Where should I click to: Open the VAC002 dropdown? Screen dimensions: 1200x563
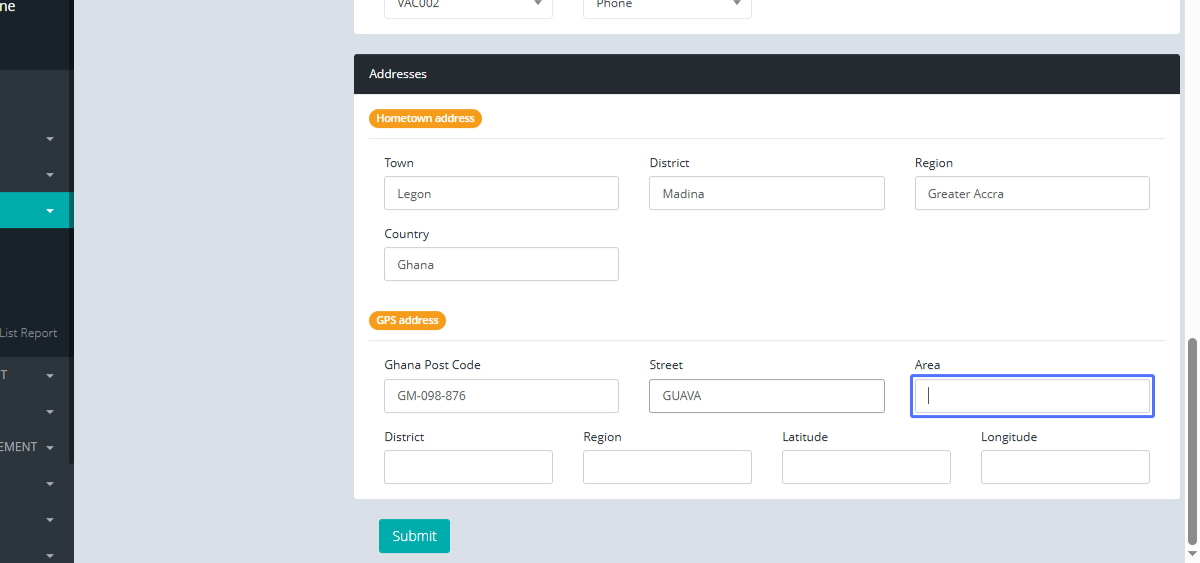pyautogui.click(x=467, y=6)
